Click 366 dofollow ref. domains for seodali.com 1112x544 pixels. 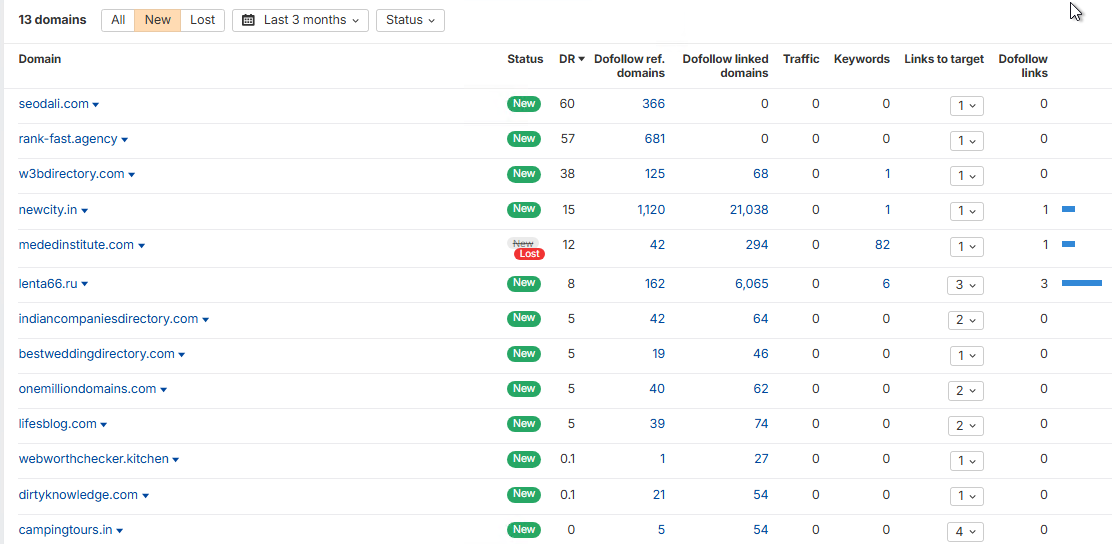click(653, 104)
